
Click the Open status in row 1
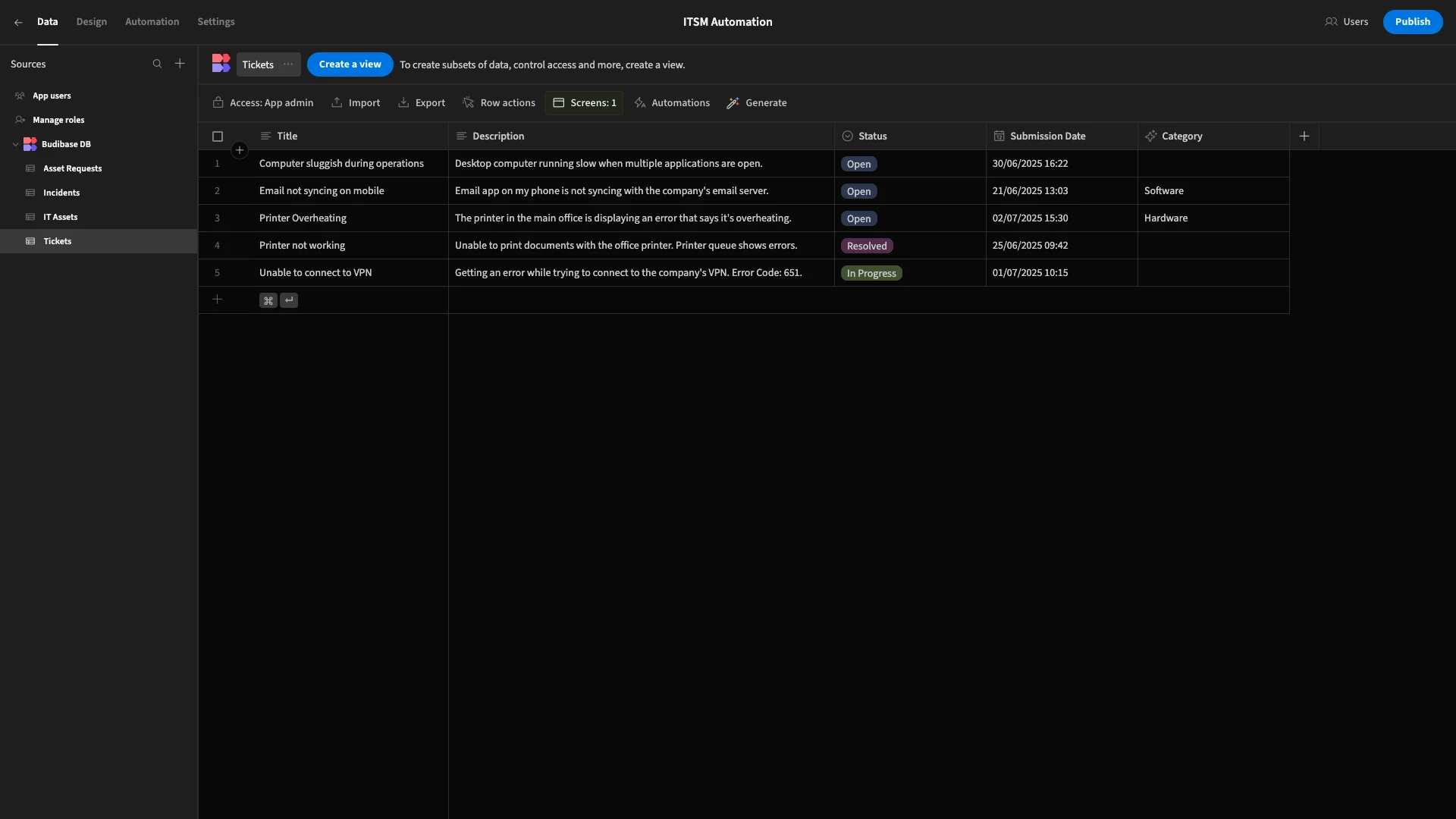point(858,165)
